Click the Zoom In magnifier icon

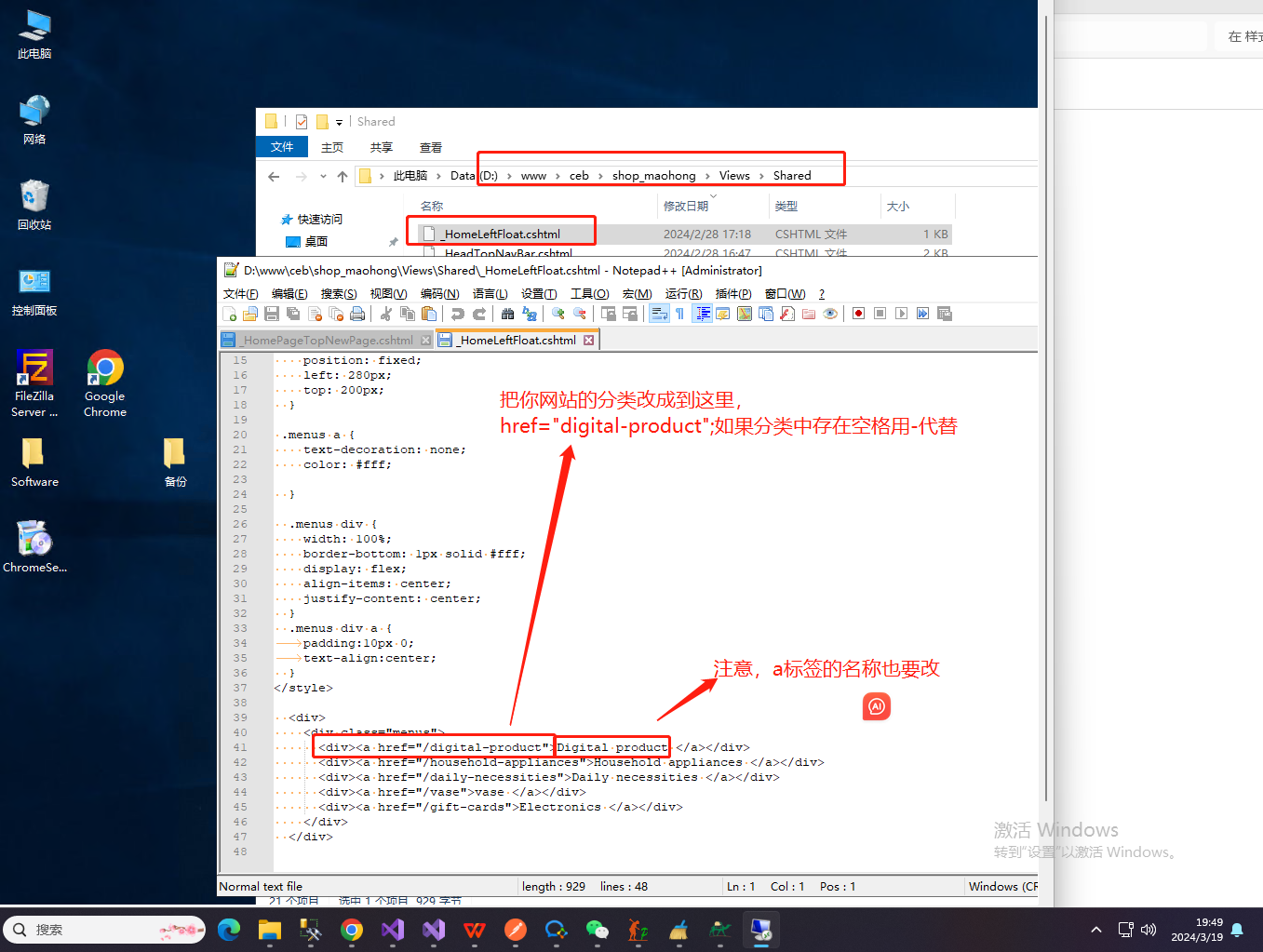(x=558, y=314)
